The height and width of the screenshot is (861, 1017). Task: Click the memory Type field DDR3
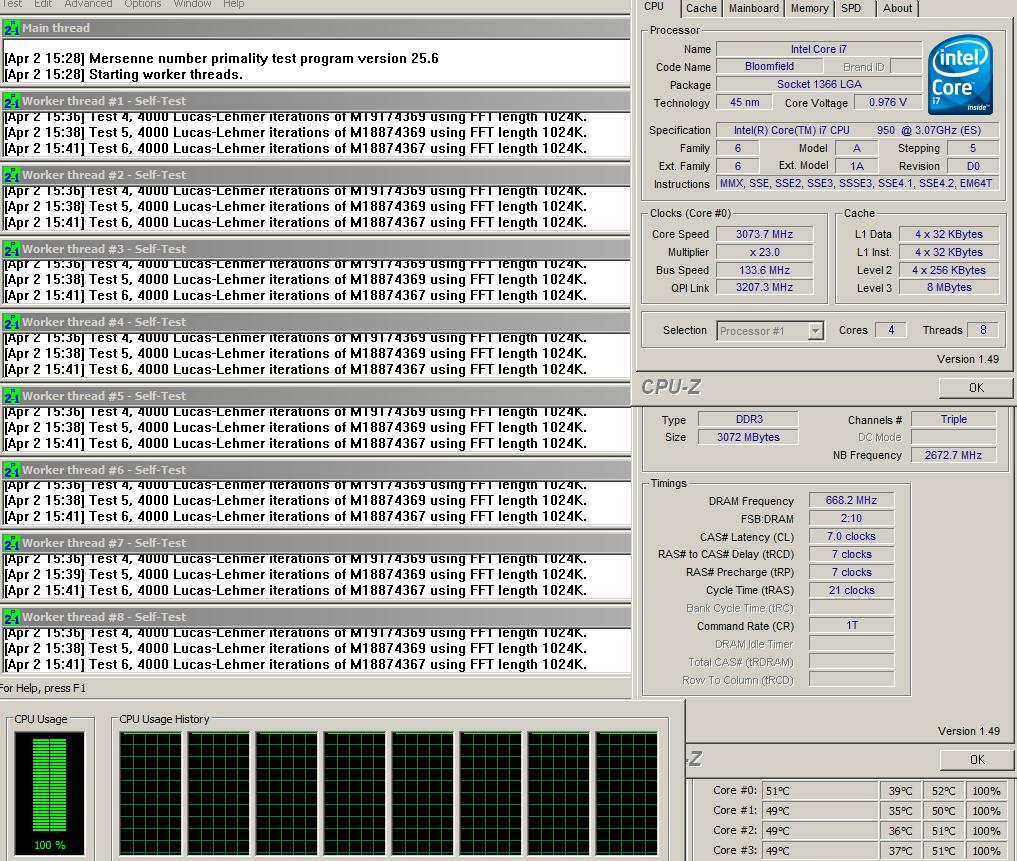(748, 419)
